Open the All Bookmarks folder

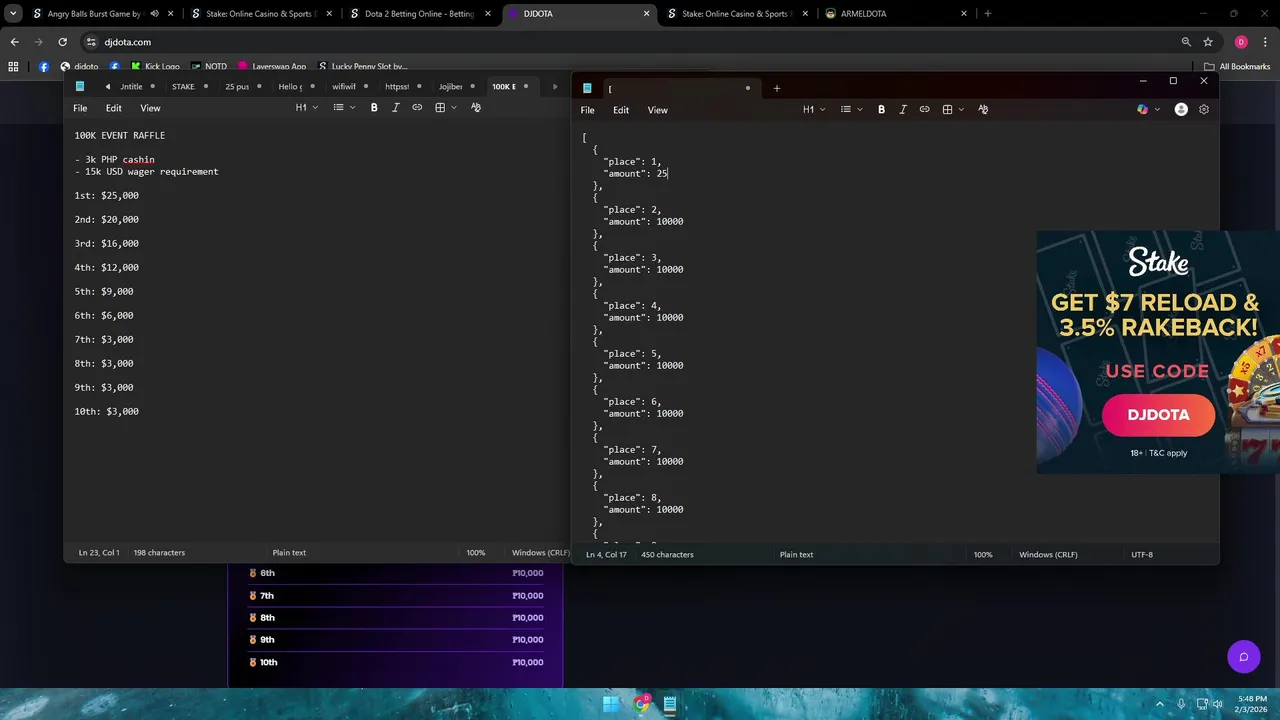pos(1237,67)
